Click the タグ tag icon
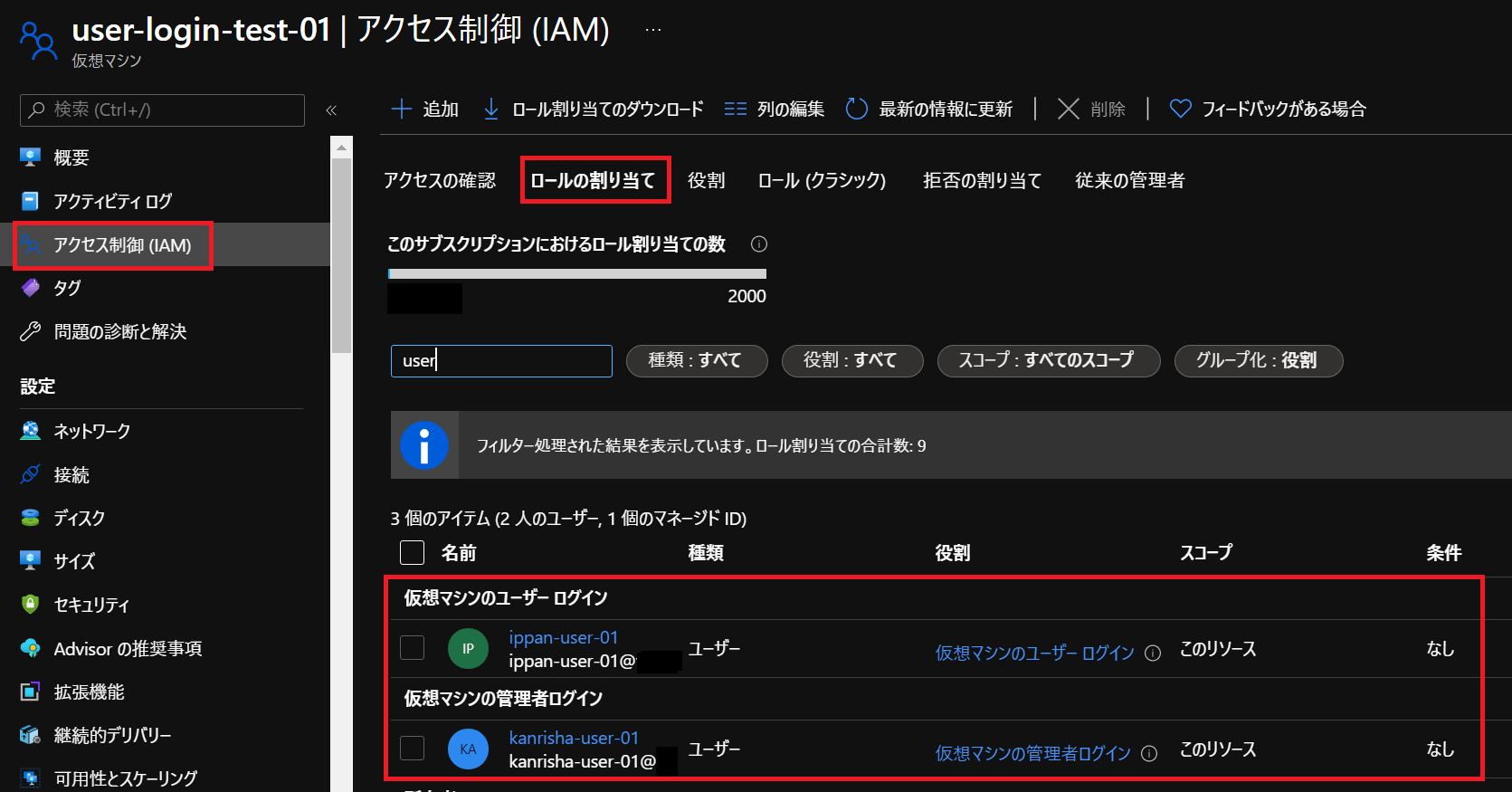The width and height of the screenshot is (1512, 792). click(30, 288)
